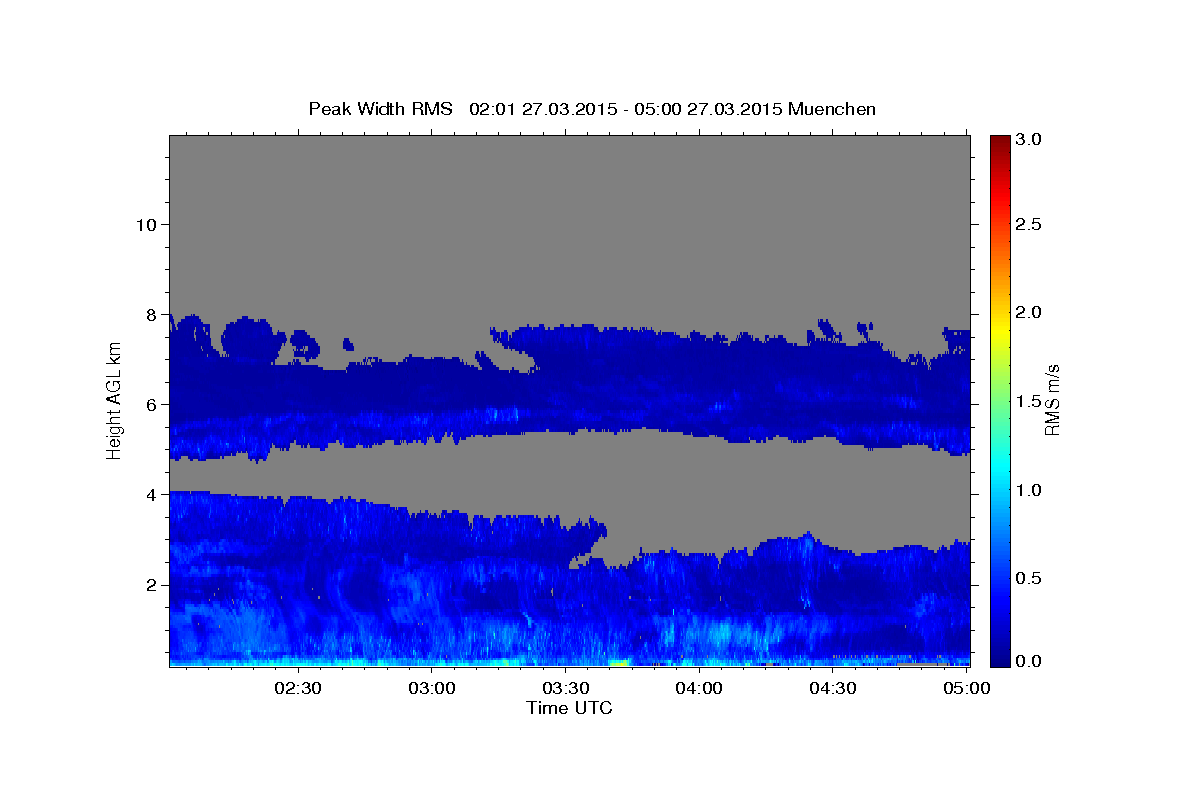Click the 'Muenchen' station name in title
The width and height of the screenshot is (1200, 800).
coord(832,109)
